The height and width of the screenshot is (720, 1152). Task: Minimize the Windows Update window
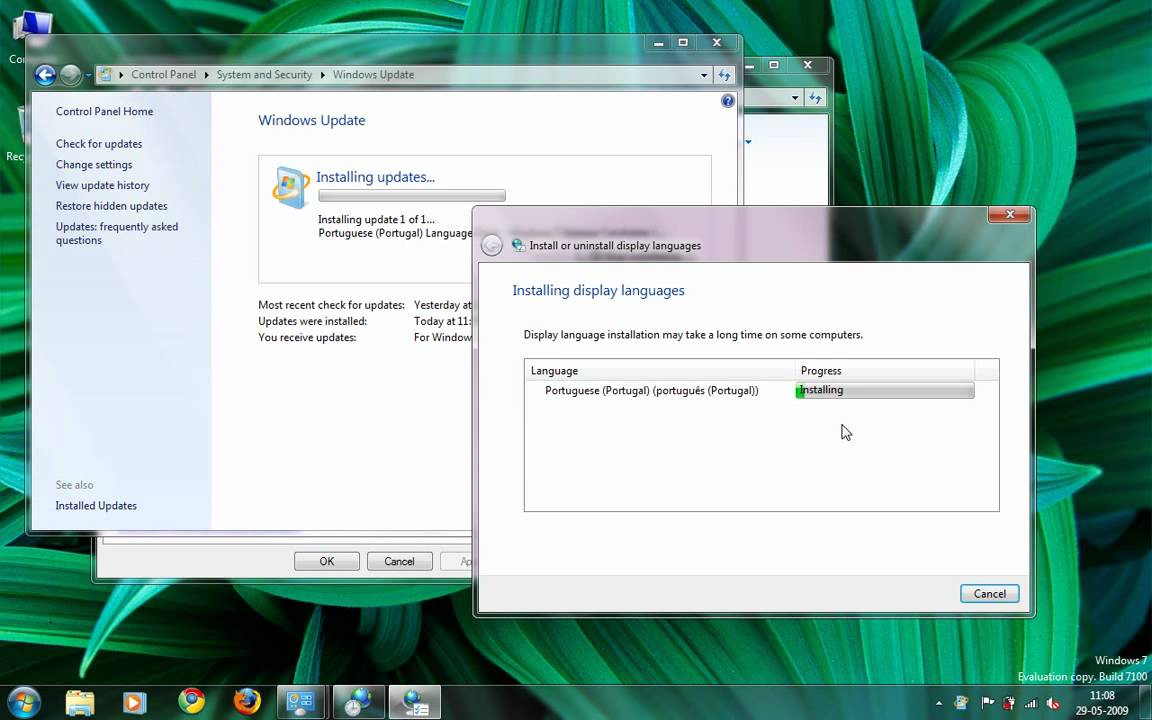[x=658, y=43]
